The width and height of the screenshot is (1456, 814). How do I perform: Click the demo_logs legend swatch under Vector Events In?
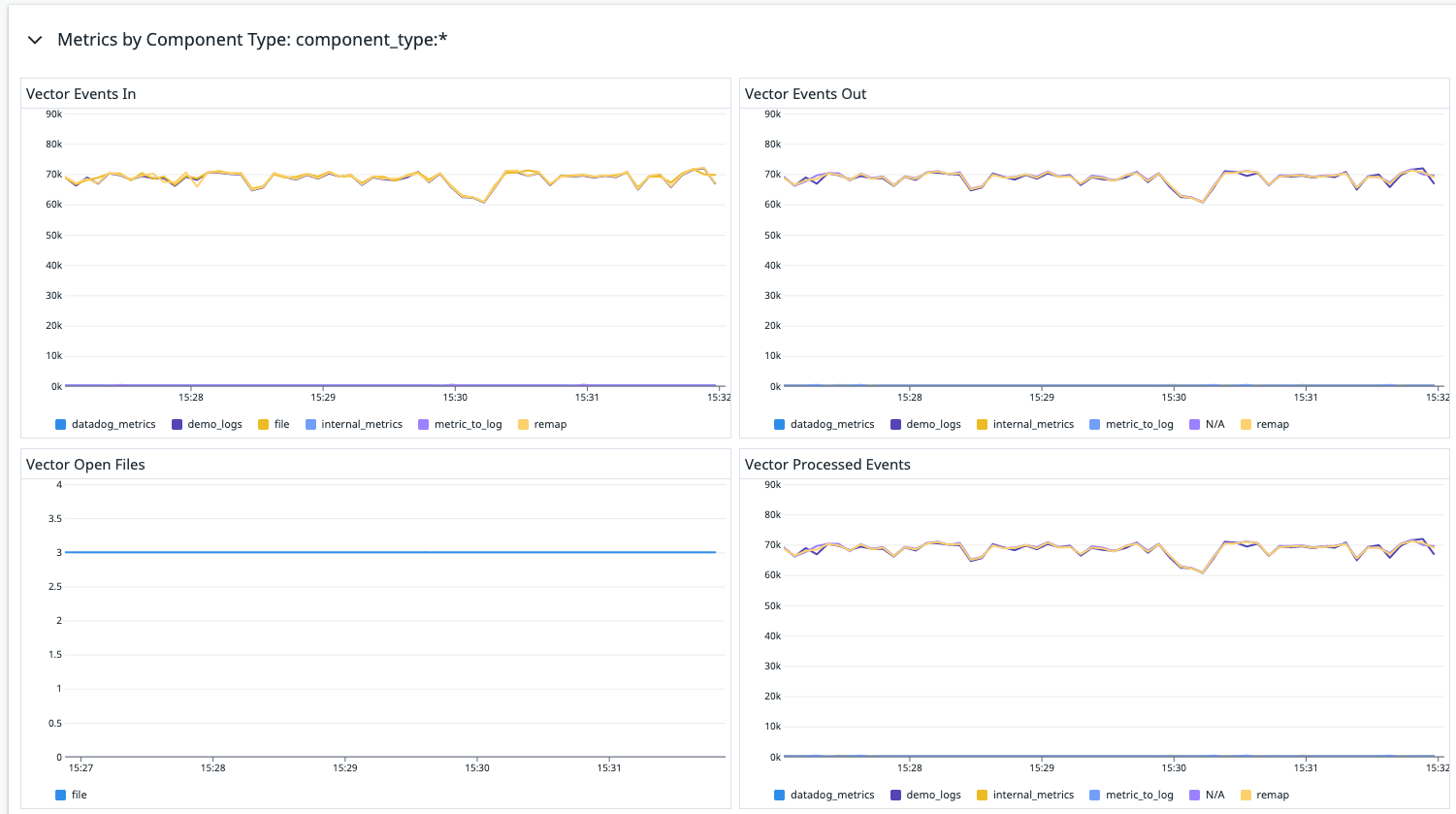pos(179,424)
